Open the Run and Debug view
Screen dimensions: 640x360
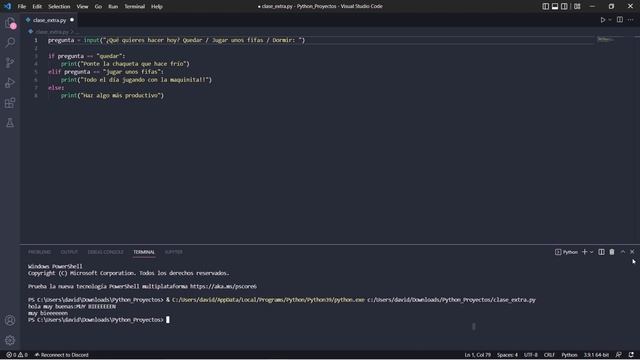10,82
